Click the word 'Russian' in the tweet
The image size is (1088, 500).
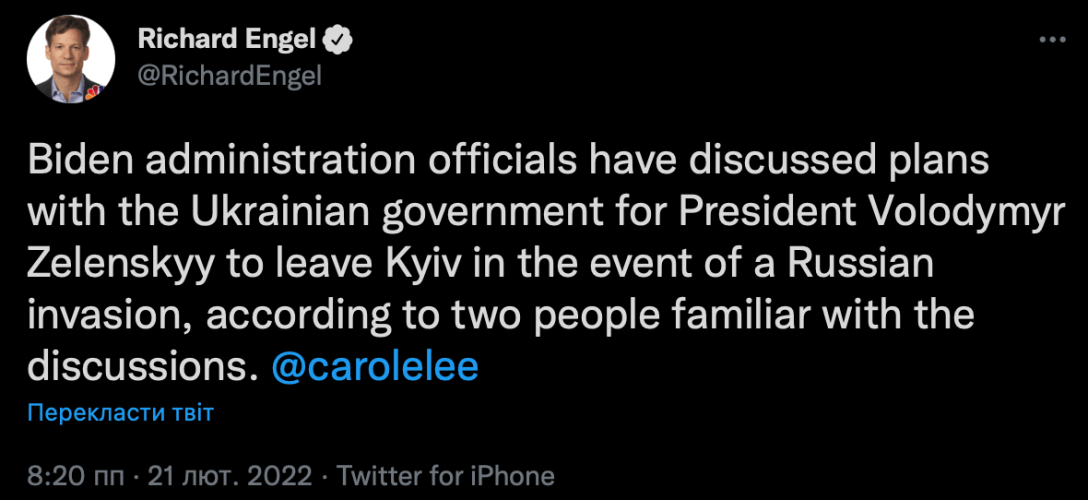pos(857,265)
